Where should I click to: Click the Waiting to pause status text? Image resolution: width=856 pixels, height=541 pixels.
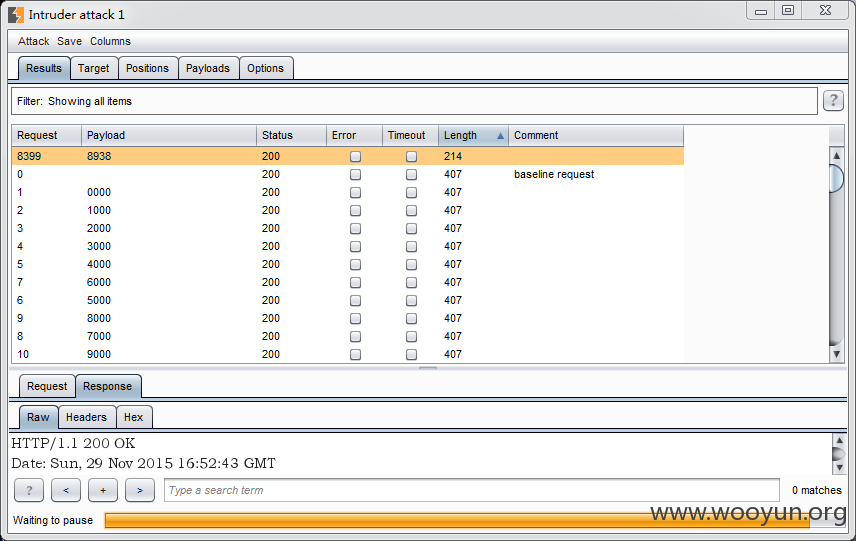(x=53, y=520)
